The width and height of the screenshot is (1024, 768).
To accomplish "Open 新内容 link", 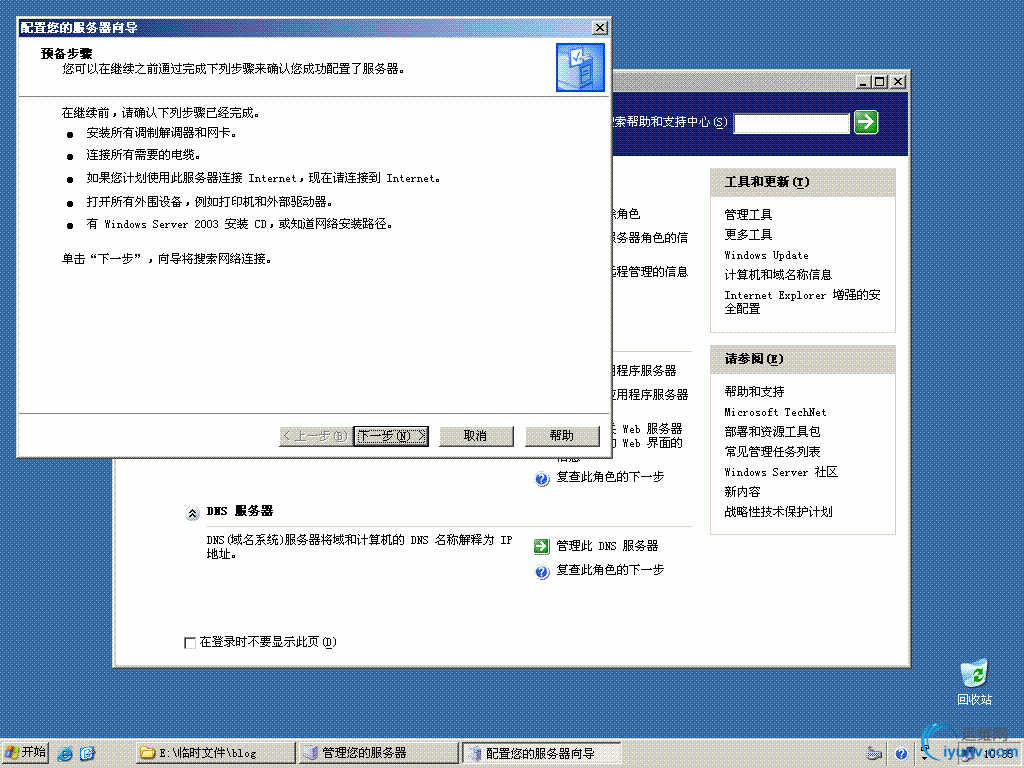I will (743, 492).
